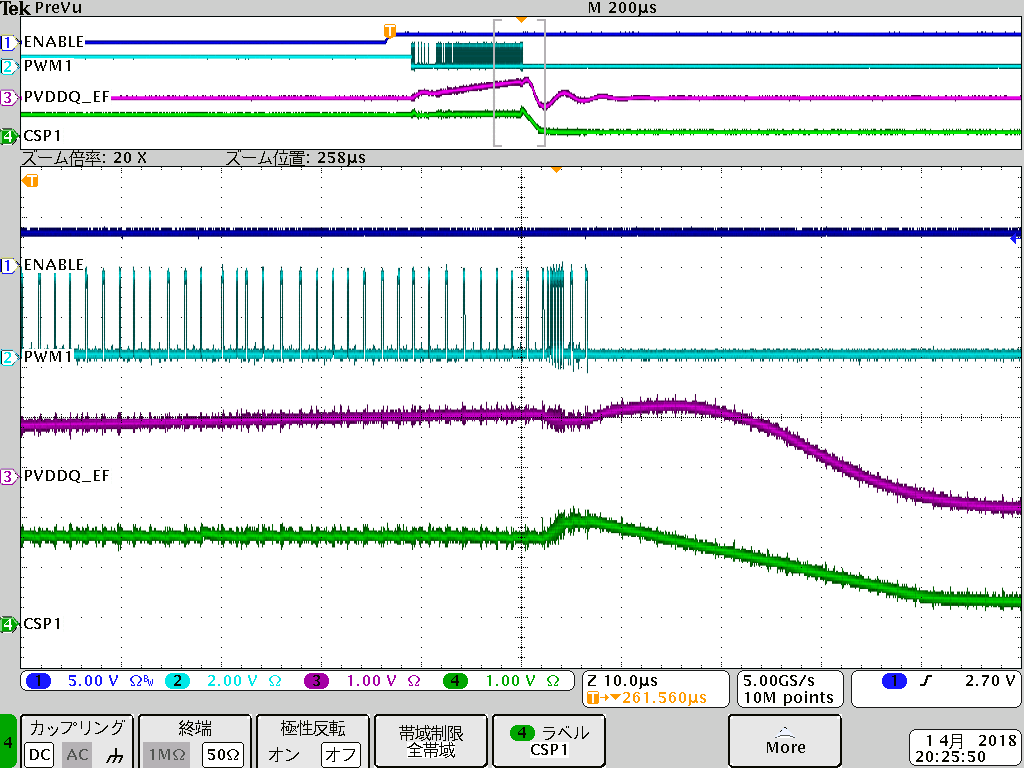Screen dimensions: 1024x768
Task: Click channel 3 marker beside PVDDQ_EF in the overview
Action: click(8, 98)
